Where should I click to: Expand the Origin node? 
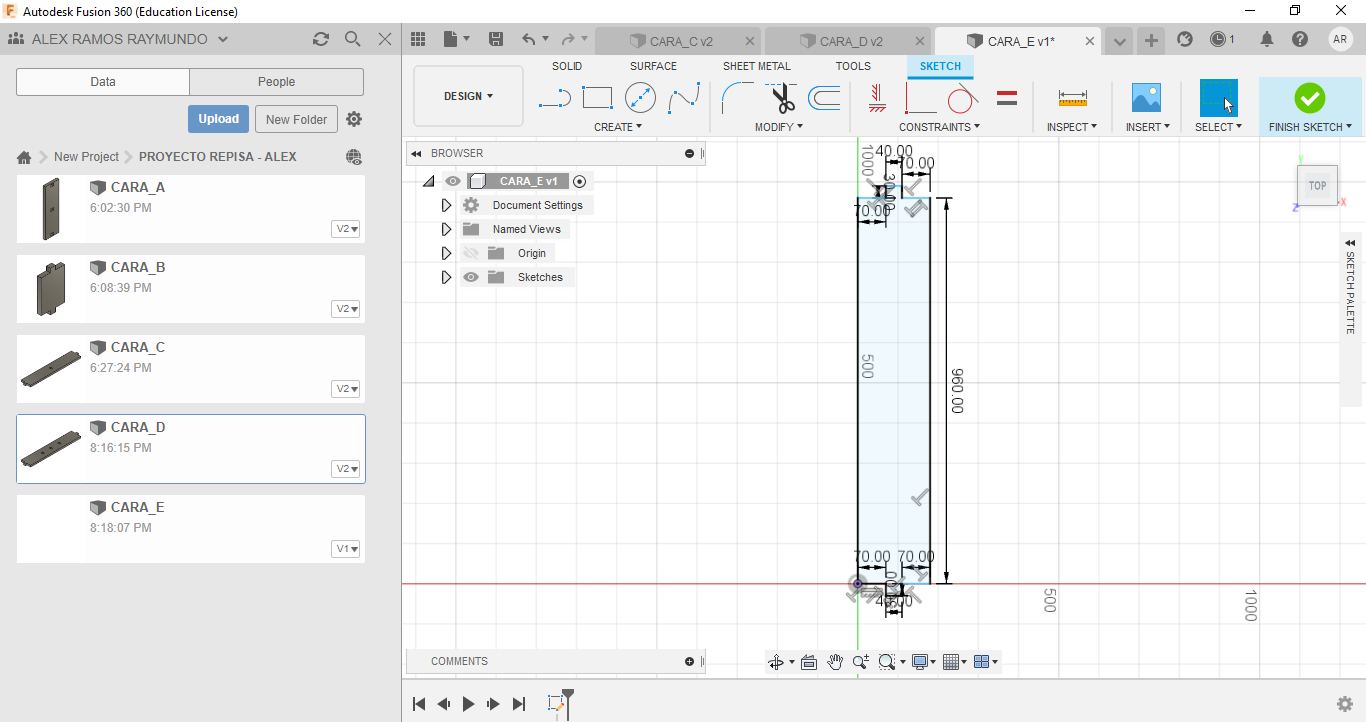[x=446, y=253]
